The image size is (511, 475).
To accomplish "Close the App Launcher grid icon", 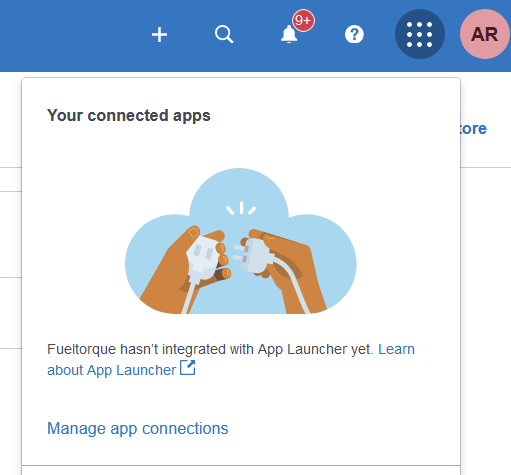I will [x=420, y=34].
